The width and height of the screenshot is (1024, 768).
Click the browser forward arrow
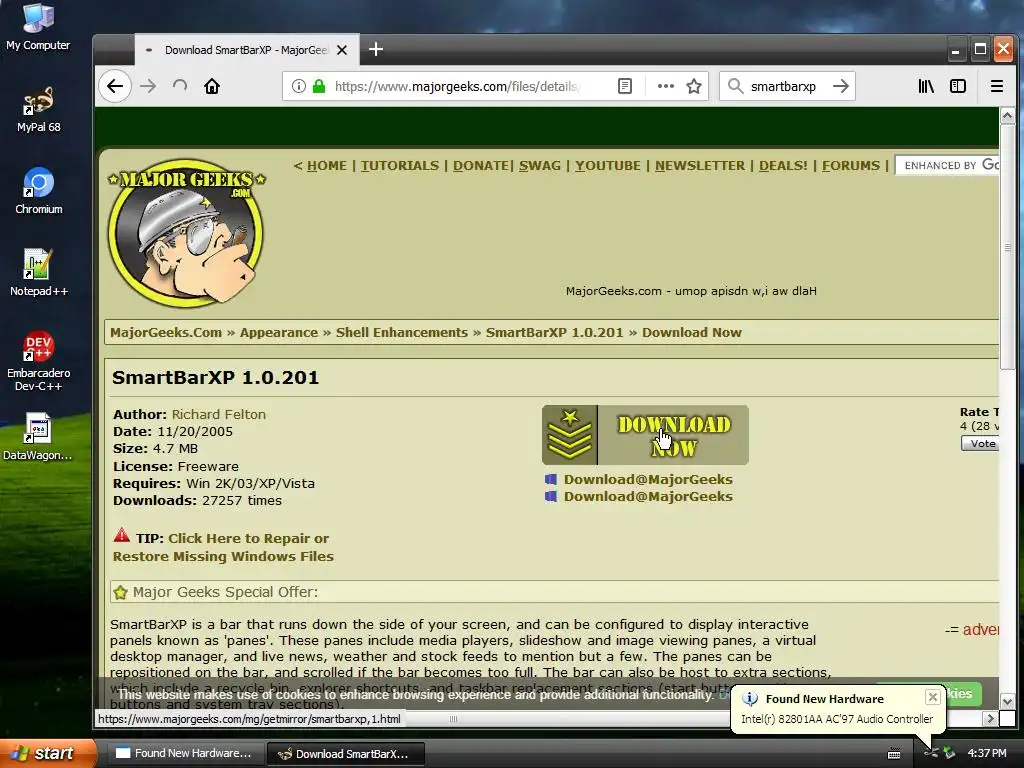tap(148, 86)
